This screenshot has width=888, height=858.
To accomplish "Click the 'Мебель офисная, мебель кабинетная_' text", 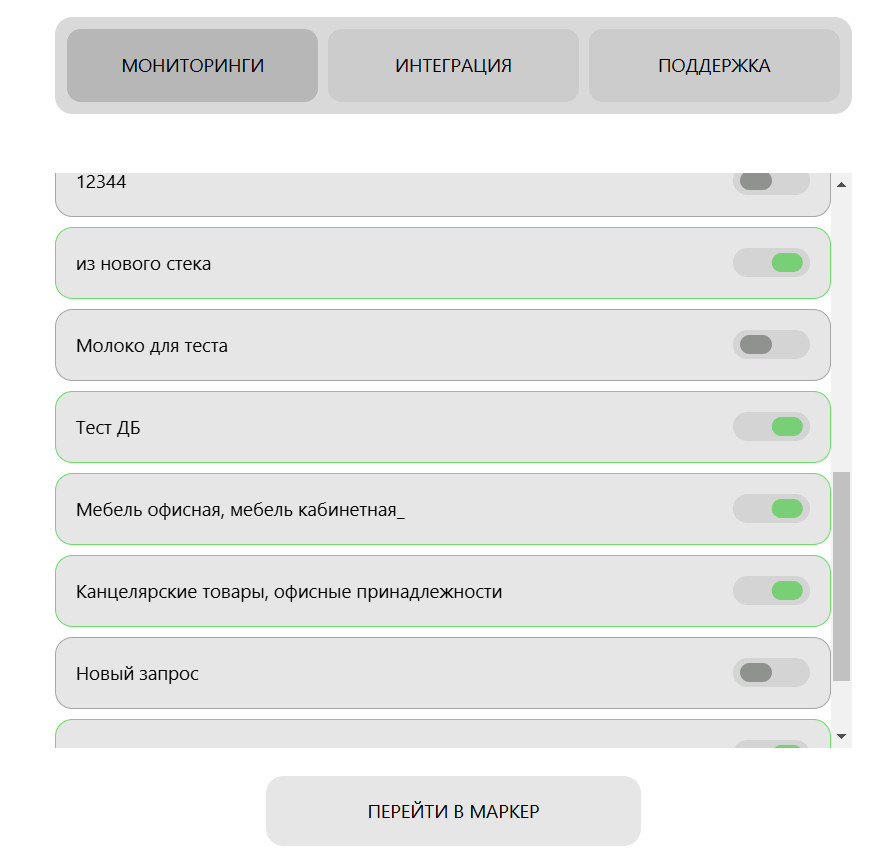I will coord(240,510).
